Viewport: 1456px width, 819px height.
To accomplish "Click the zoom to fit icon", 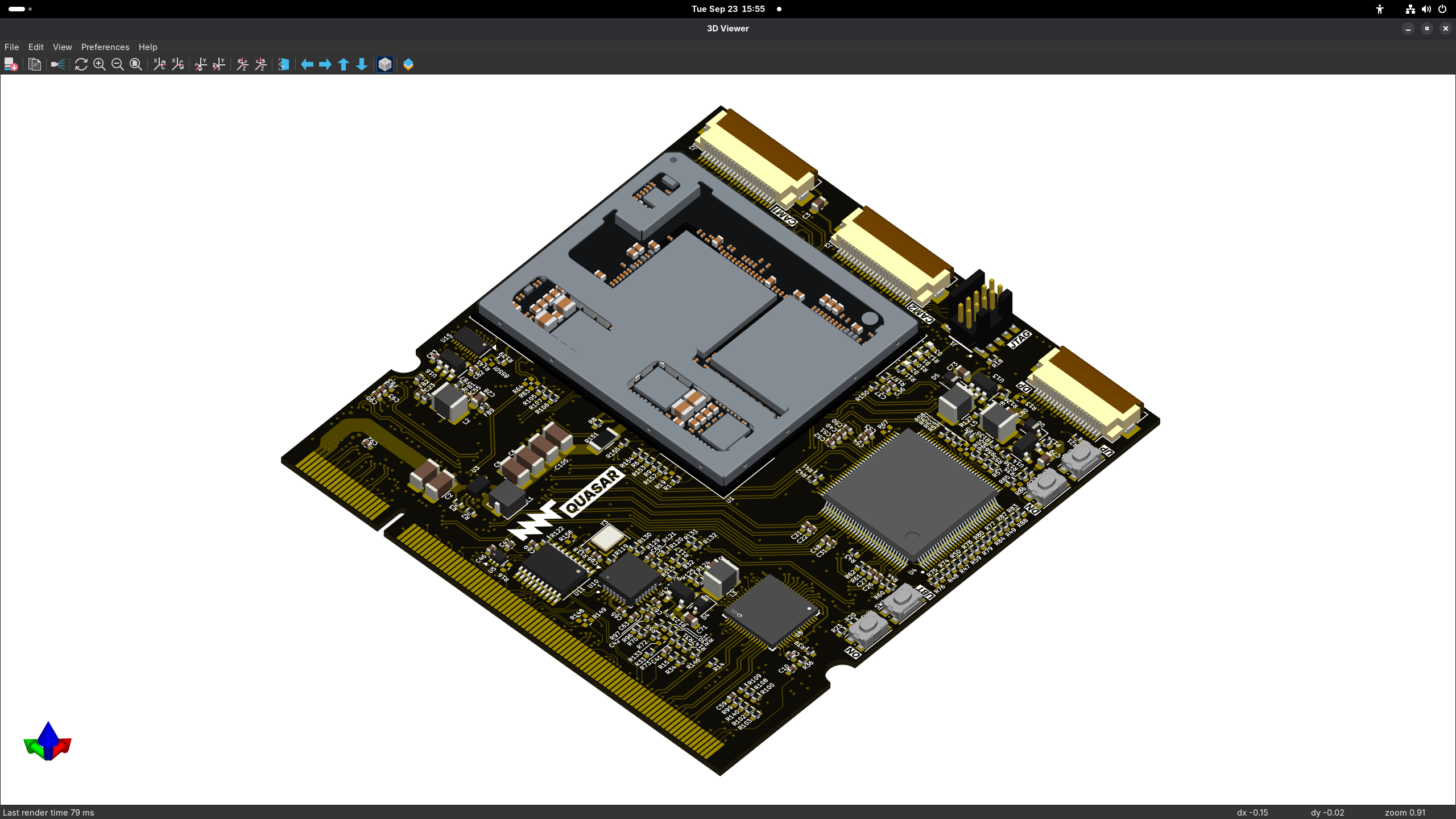I will 135,64.
